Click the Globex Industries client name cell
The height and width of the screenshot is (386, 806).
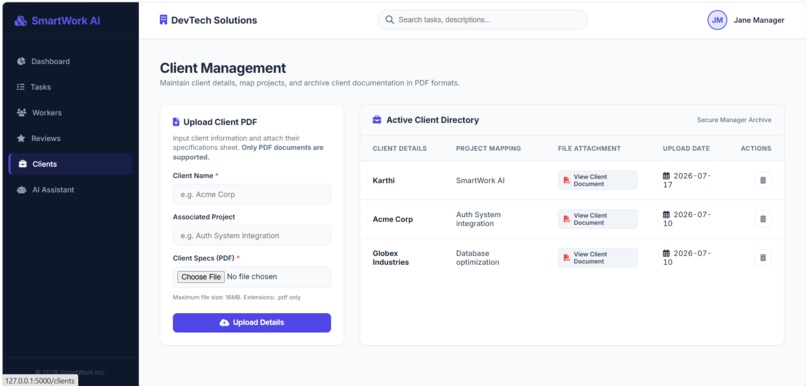click(x=391, y=258)
